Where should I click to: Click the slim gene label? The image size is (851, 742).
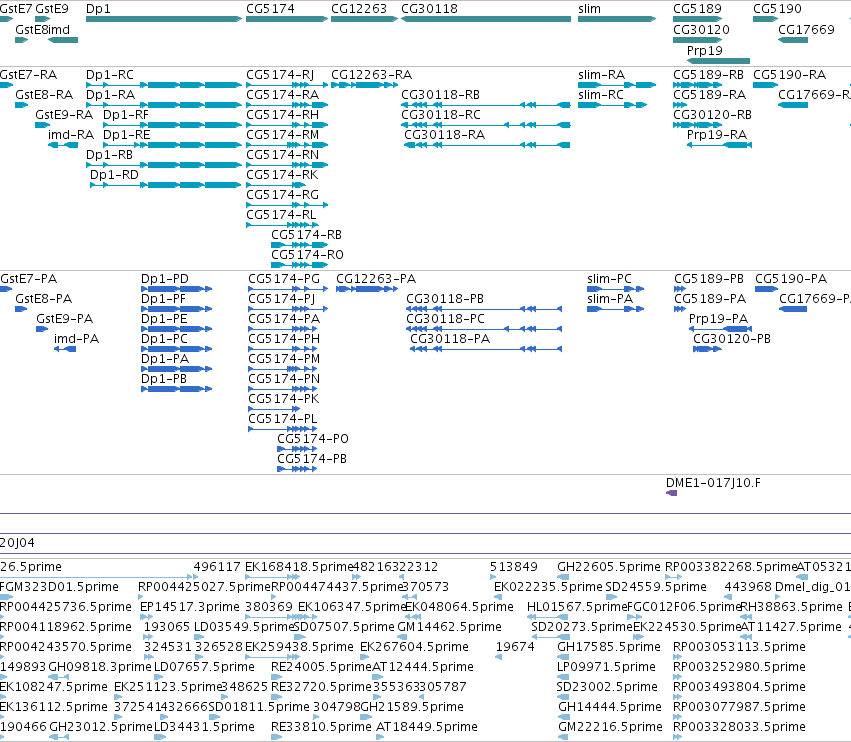(x=589, y=9)
